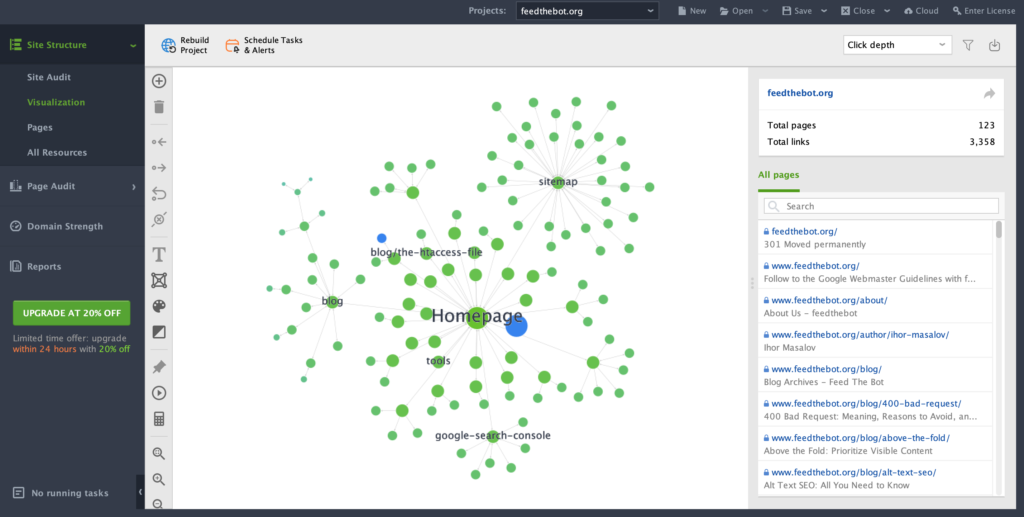The height and width of the screenshot is (517, 1024).
Task: Open author/ihor-masalov link
Action: 860,335
